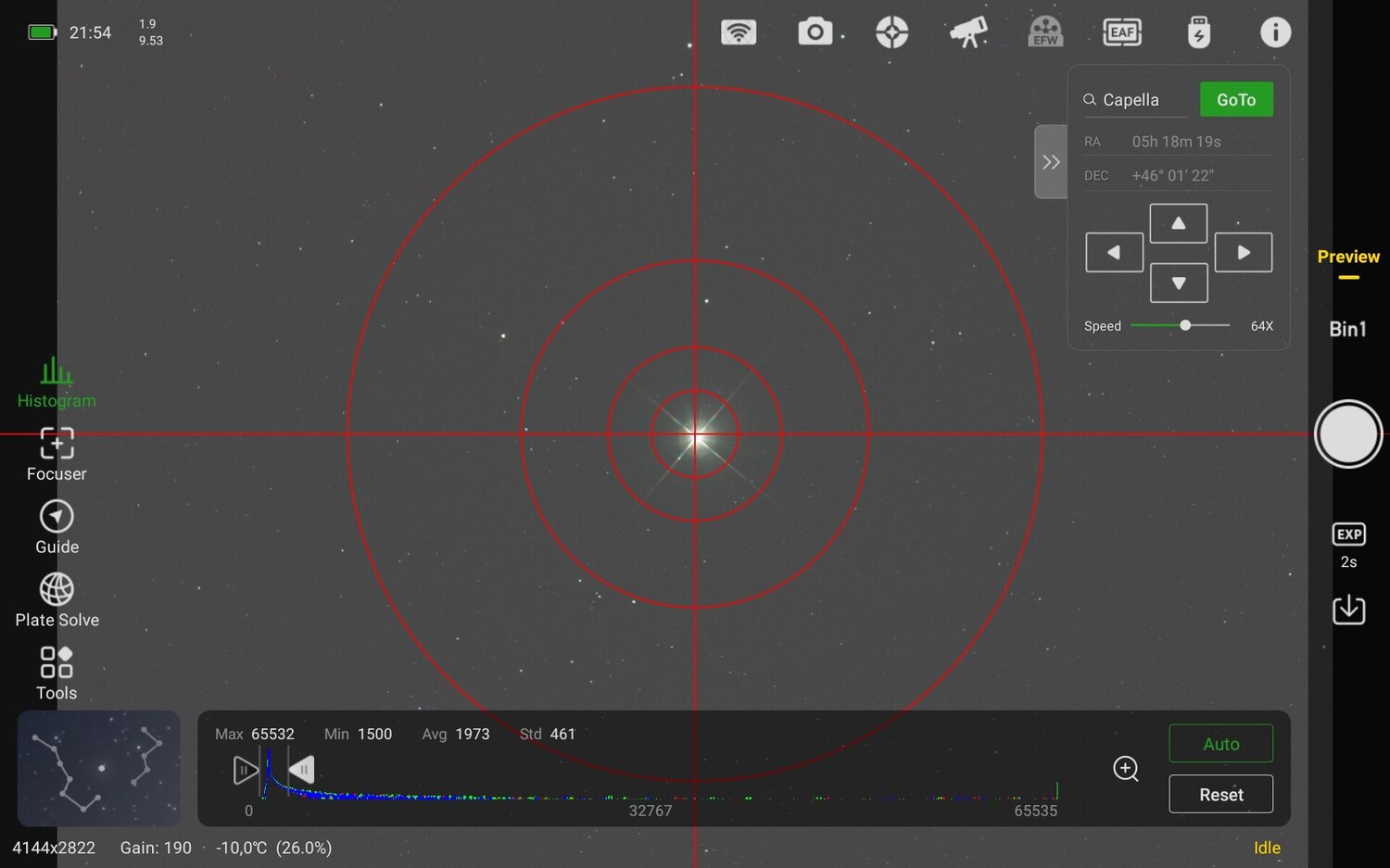1390x868 pixels.
Task: Switch to Preview mode
Action: 1348,257
